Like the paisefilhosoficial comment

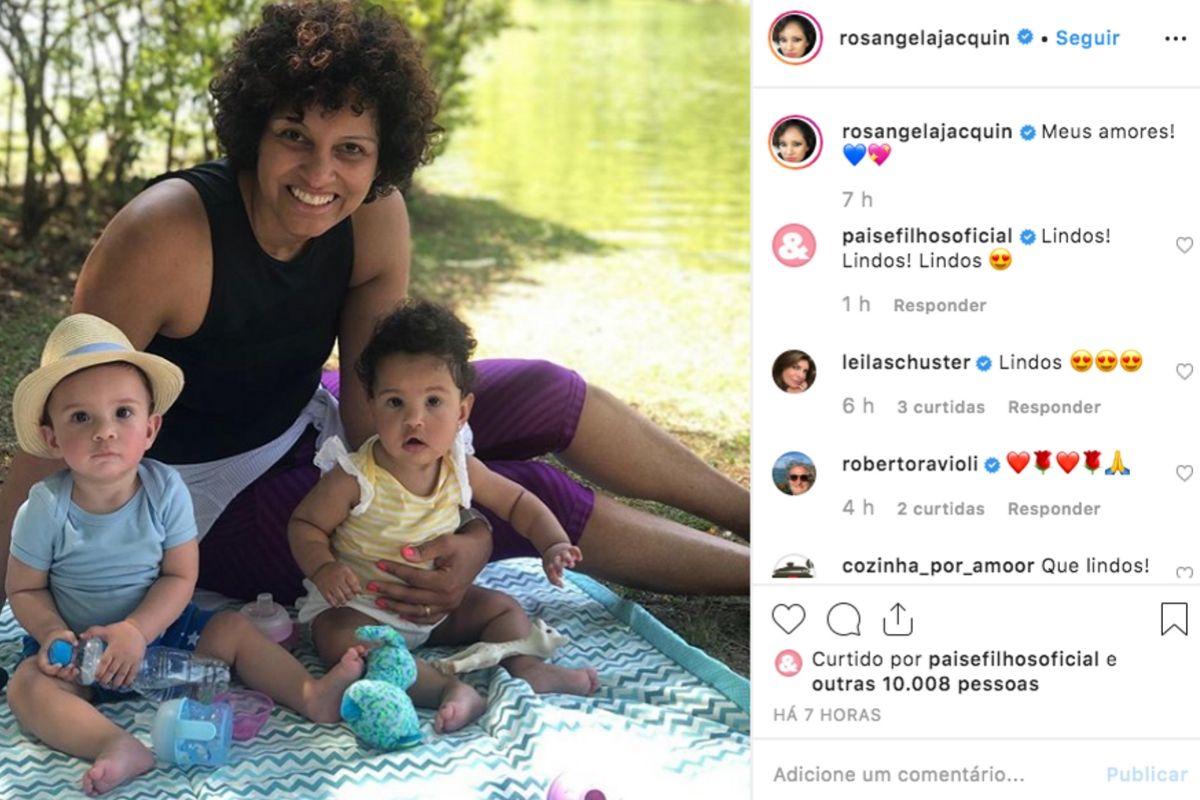point(1184,245)
